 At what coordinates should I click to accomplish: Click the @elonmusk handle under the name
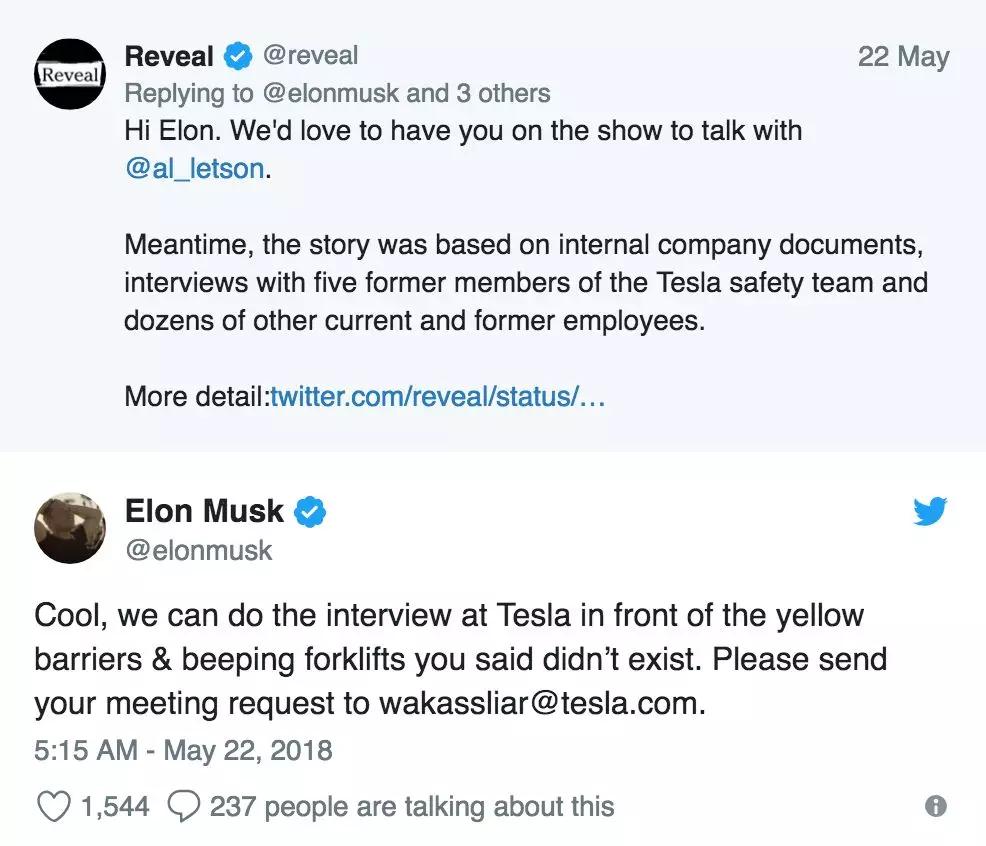click(x=199, y=550)
